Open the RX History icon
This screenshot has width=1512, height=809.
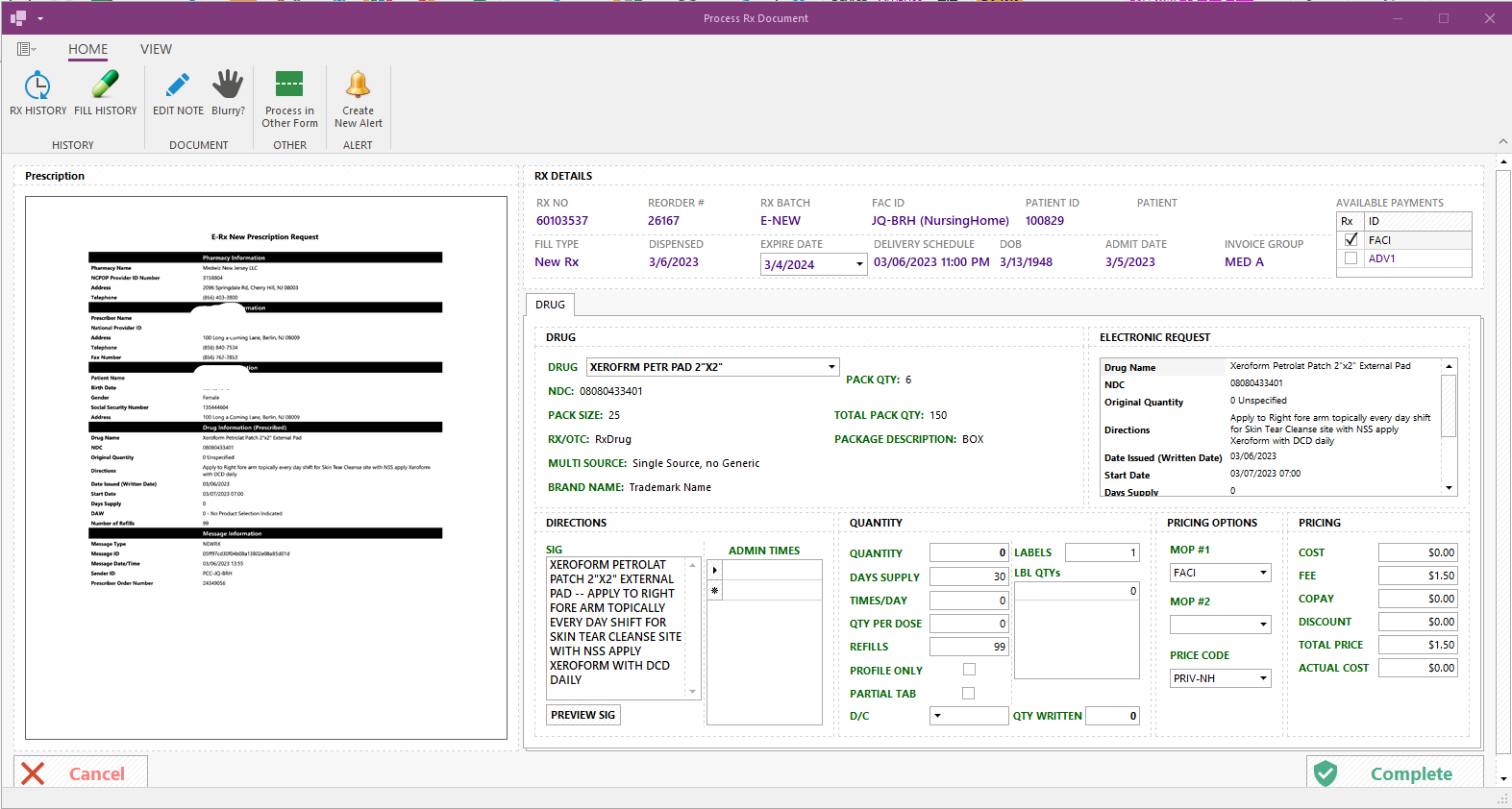[37, 86]
